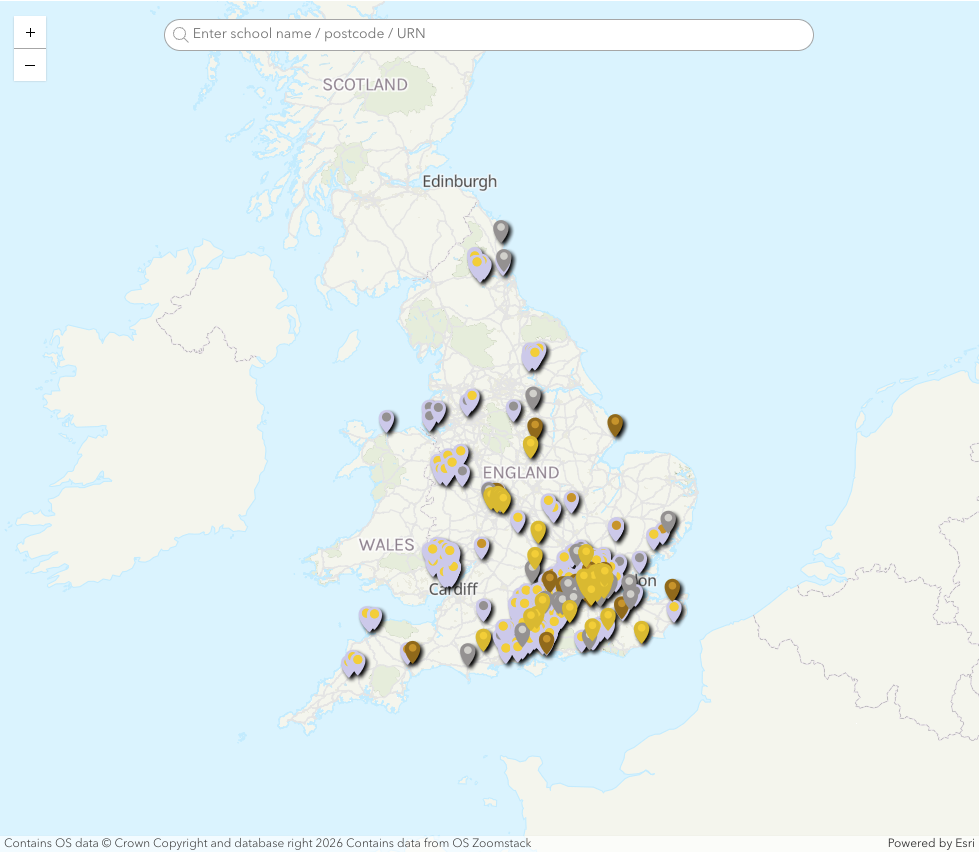979x855 pixels.
Task: Open the brown school pin east of London
Action: pos(672,588)
